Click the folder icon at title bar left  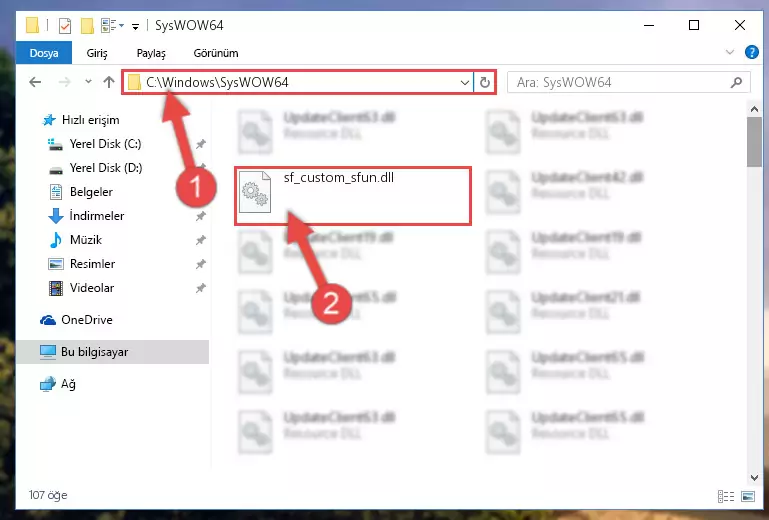tap(32, 25)
